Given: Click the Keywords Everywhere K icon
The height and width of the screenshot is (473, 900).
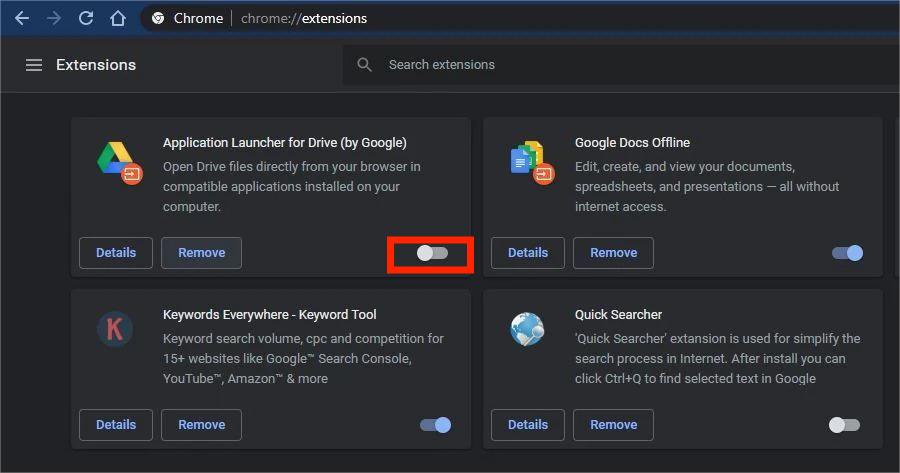Looking at the screenshot, I should point(115,329).
